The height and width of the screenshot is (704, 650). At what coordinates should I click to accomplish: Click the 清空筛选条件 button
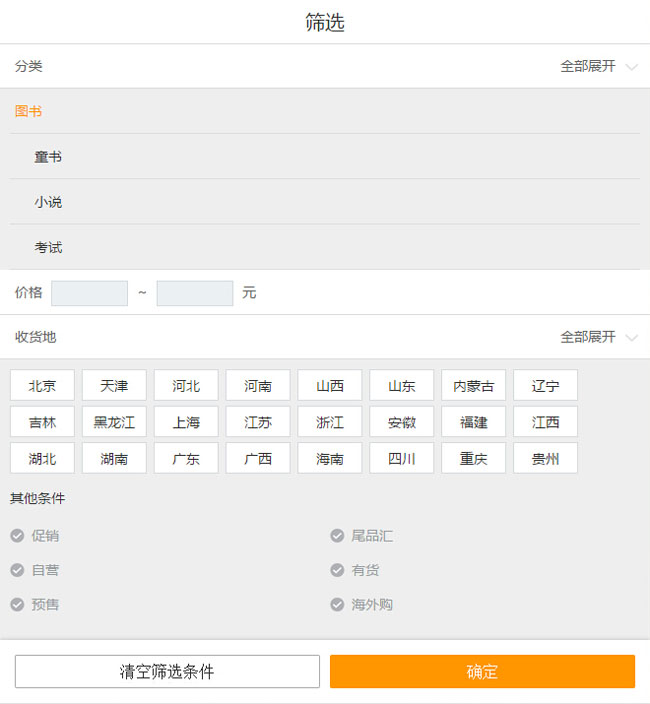click(x=167, y=672)
